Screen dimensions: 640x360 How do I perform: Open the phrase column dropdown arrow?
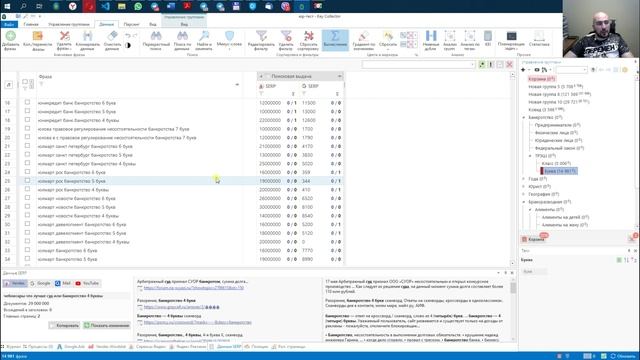237,84
